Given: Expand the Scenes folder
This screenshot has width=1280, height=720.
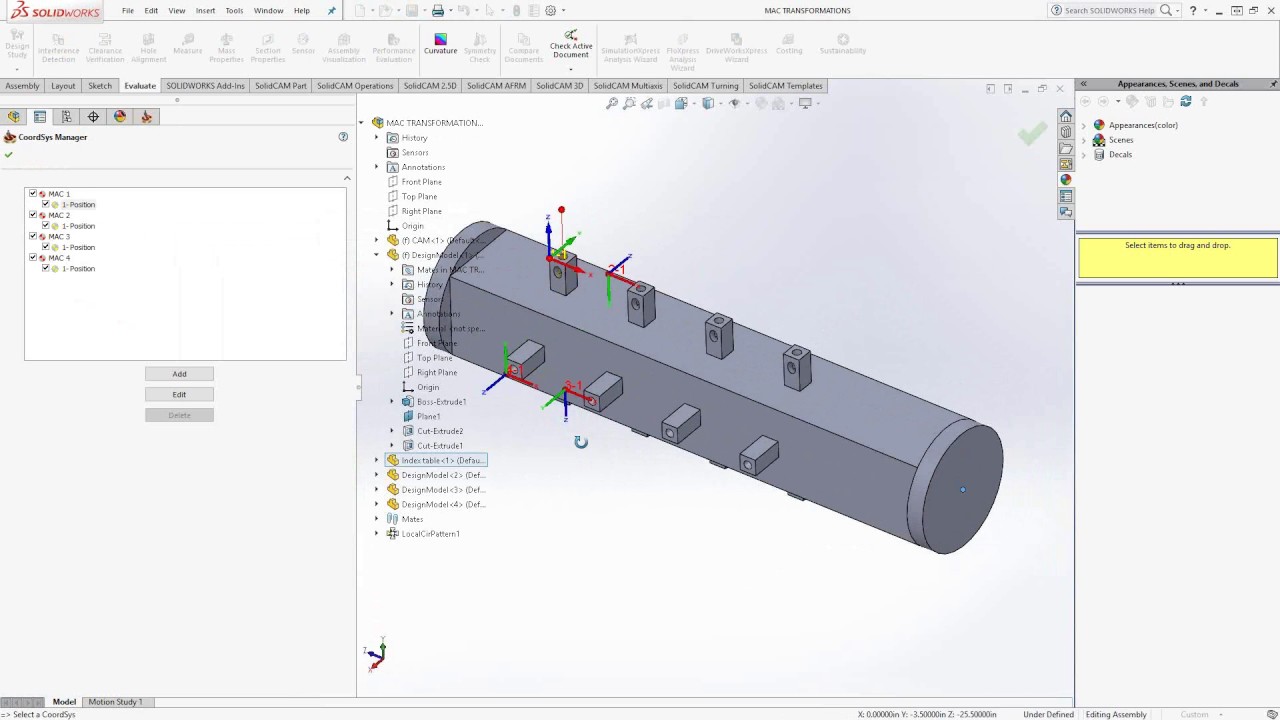Looking at the screenshot, I should click(1084, 140).
